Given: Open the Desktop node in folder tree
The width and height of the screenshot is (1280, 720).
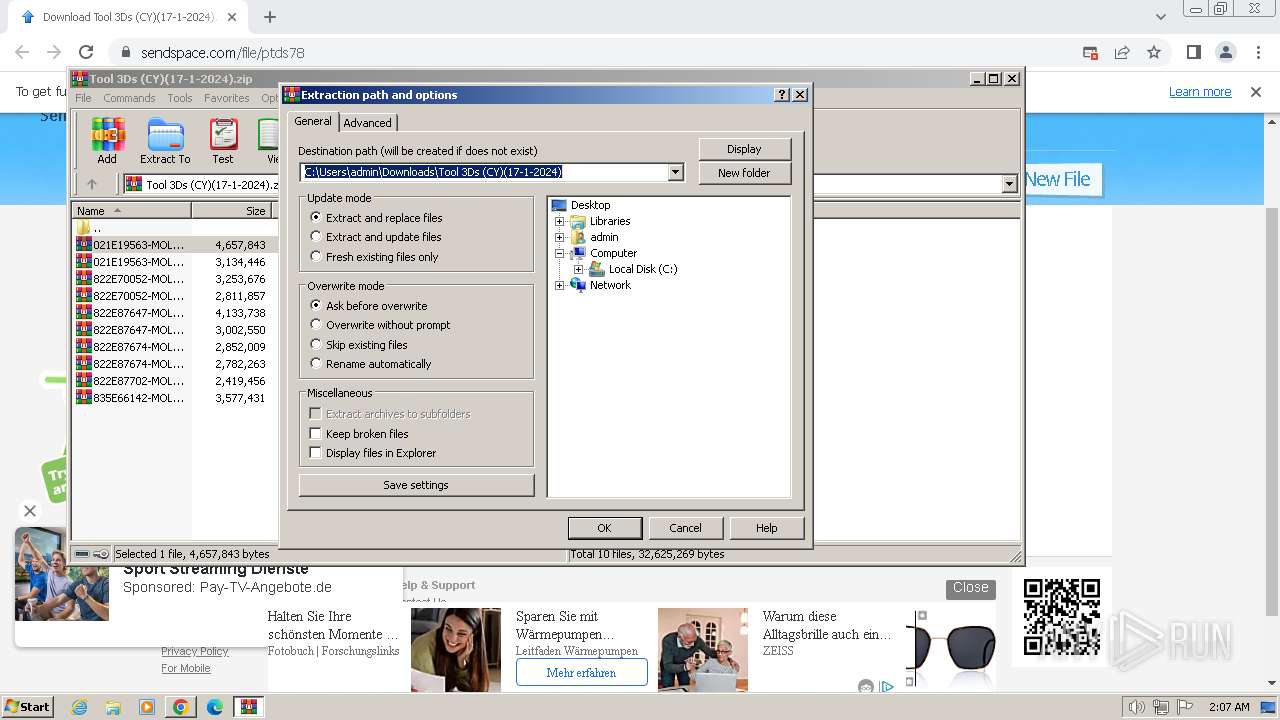Looking at the screenshot, I should [581, 205].
